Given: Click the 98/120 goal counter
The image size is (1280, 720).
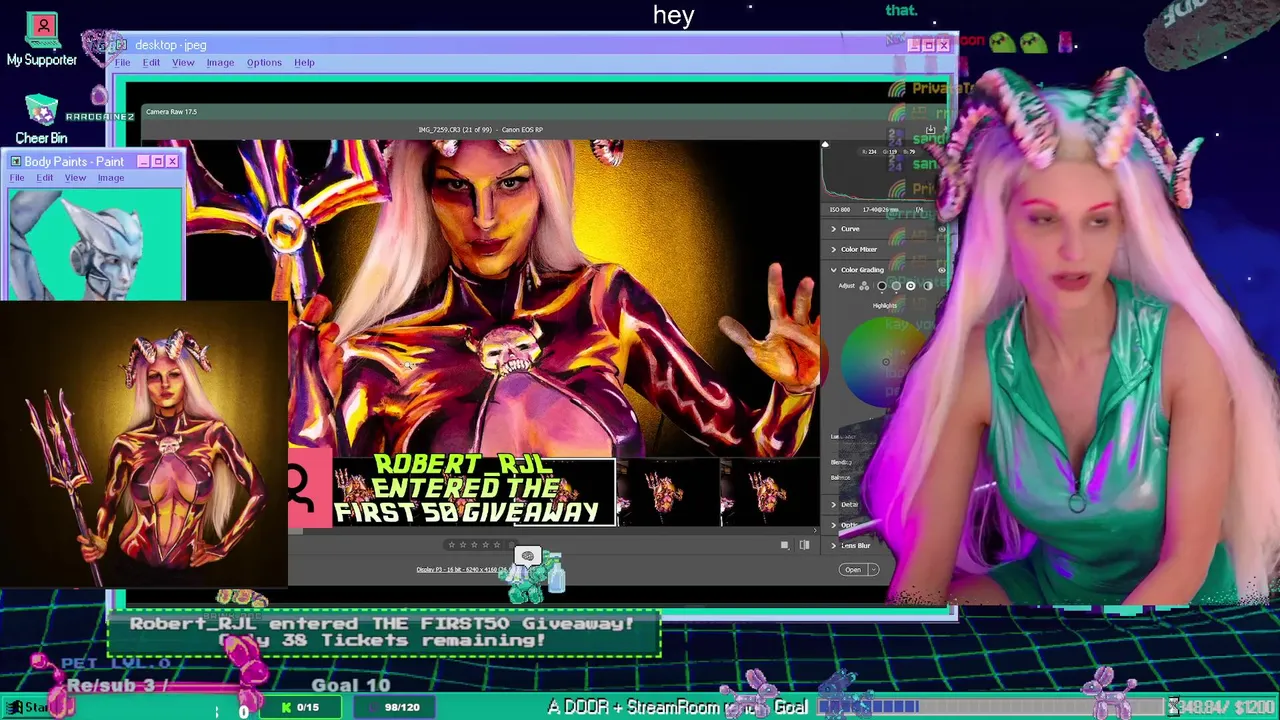Looking at the screenshot, I should point(395,707).
